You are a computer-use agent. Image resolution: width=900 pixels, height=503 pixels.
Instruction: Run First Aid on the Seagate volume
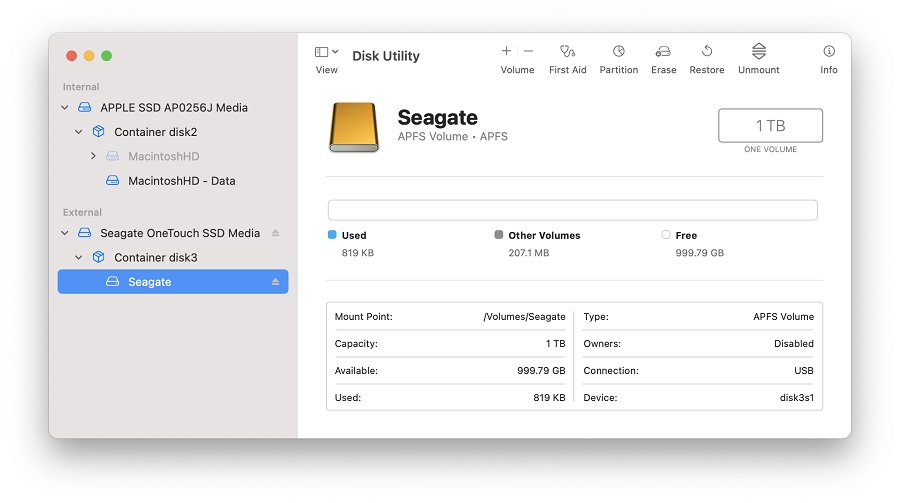(x=567, y=59)
